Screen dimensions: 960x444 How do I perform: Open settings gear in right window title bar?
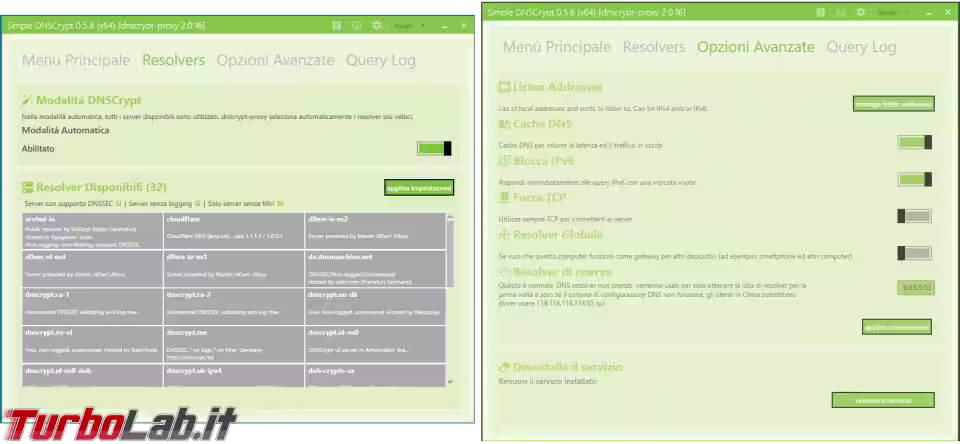click(x=861, y=12)
